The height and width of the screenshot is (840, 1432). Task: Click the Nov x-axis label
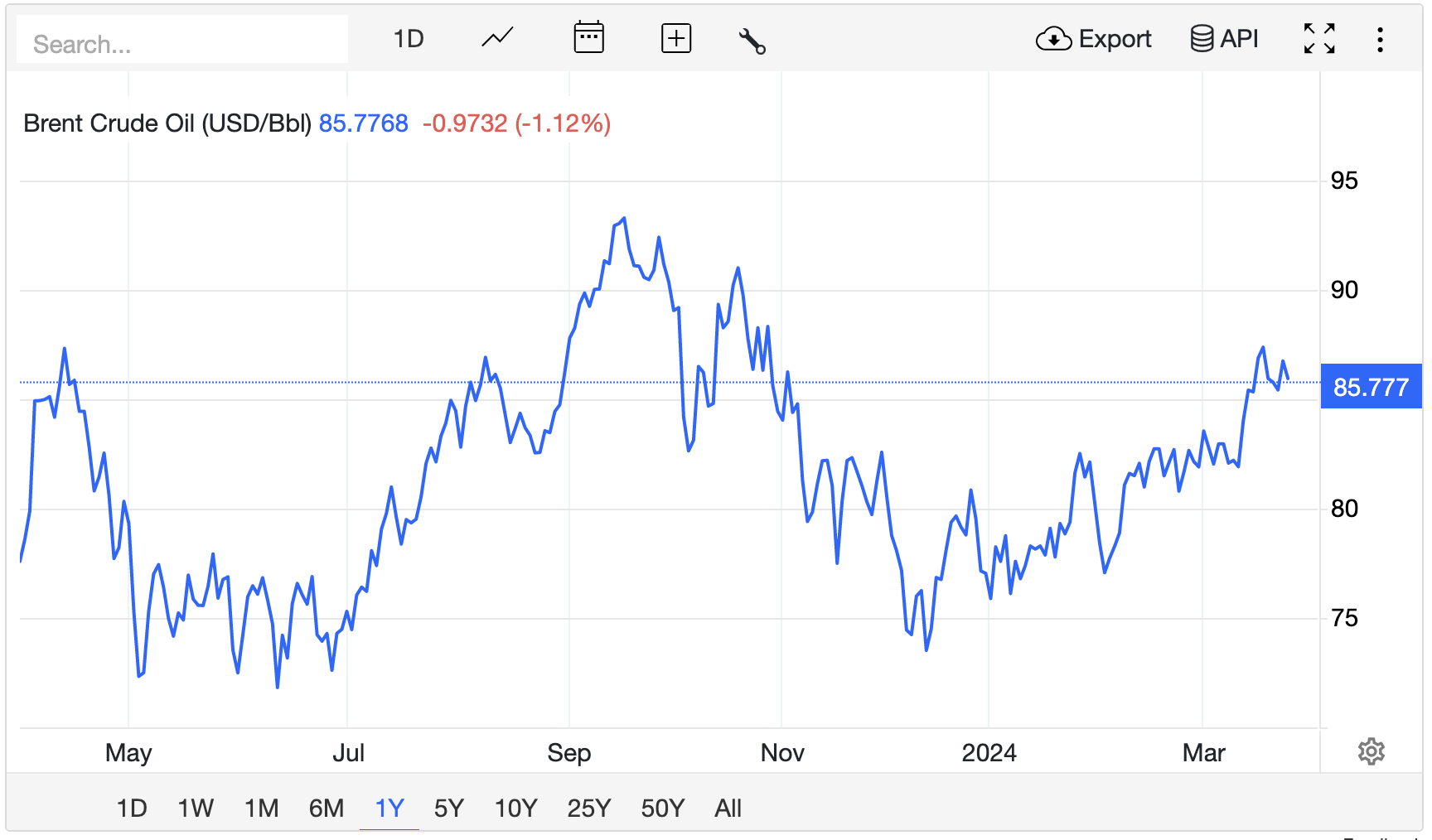[x=782, y=753]
